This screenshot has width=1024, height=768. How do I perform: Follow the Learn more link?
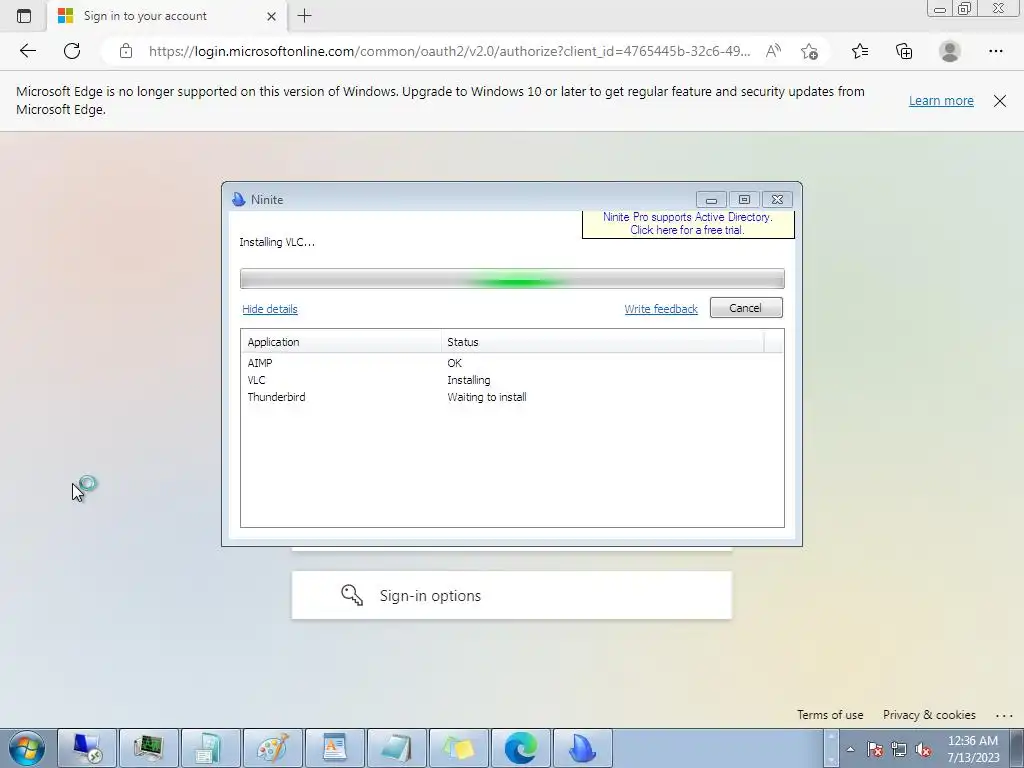coord(941,101)
